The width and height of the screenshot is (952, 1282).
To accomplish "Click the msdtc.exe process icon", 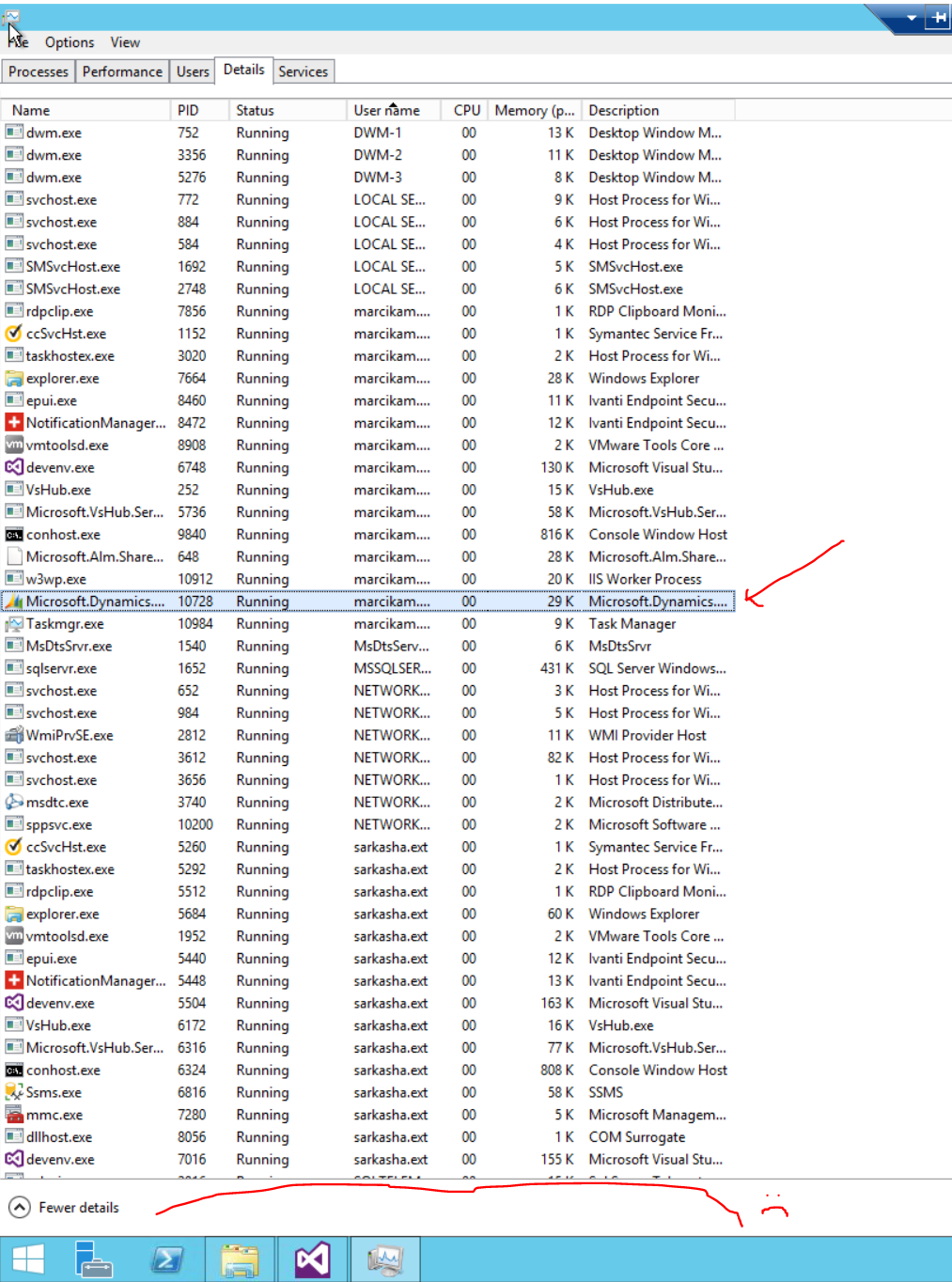I will 14,802.
